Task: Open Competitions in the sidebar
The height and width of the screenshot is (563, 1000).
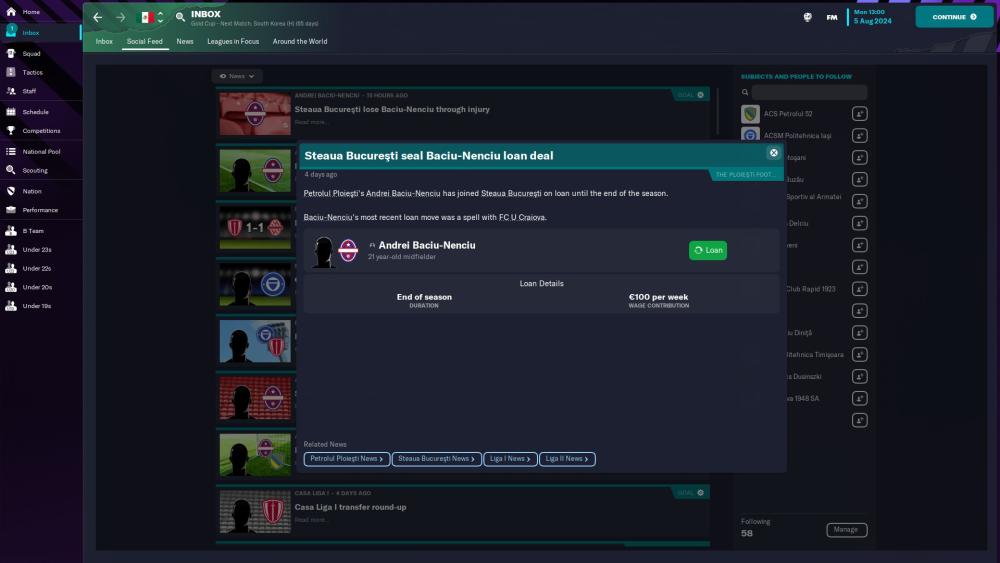Action: point(41,131)
